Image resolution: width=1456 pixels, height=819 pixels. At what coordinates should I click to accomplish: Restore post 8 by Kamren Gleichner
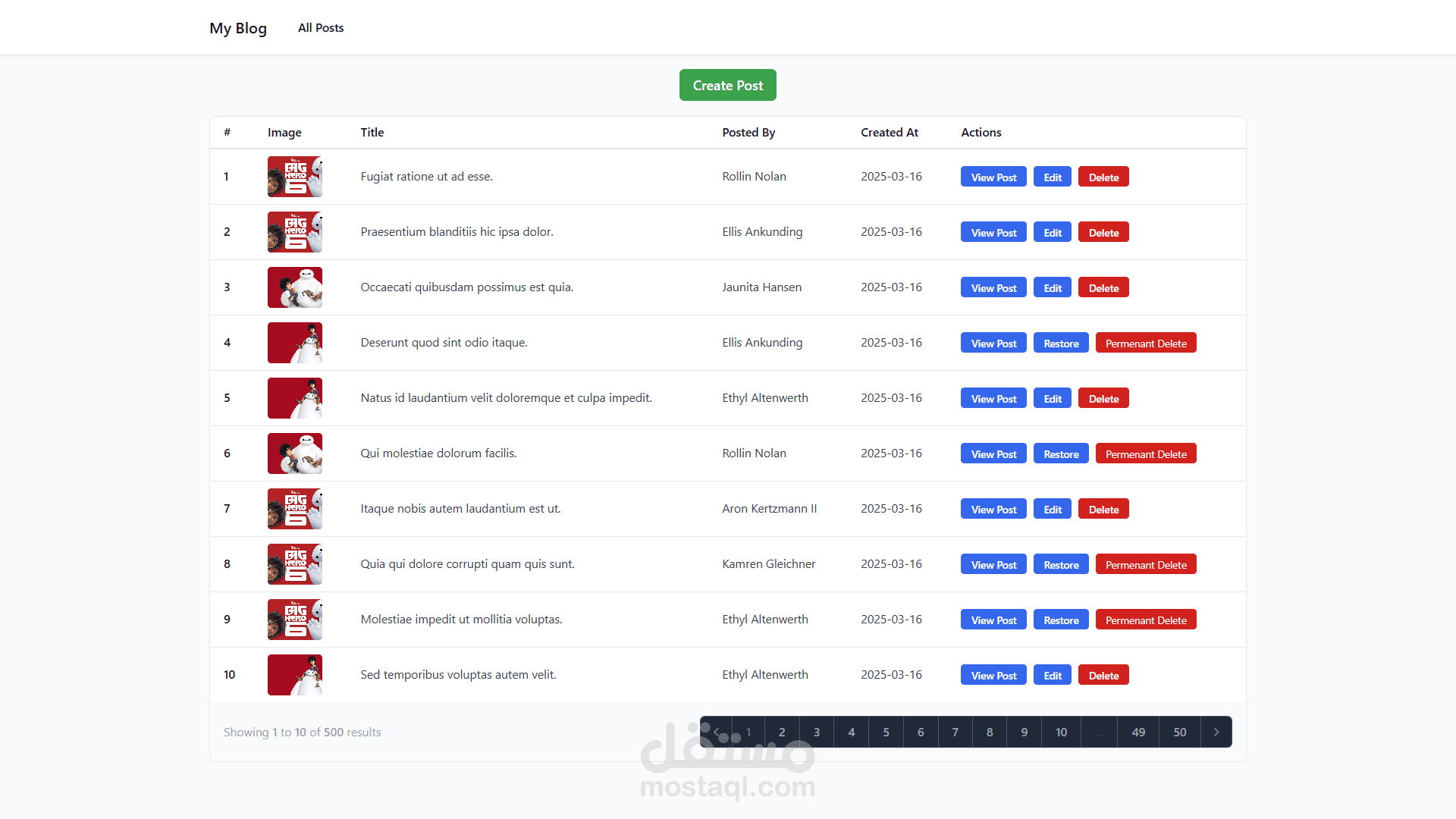1061,564
